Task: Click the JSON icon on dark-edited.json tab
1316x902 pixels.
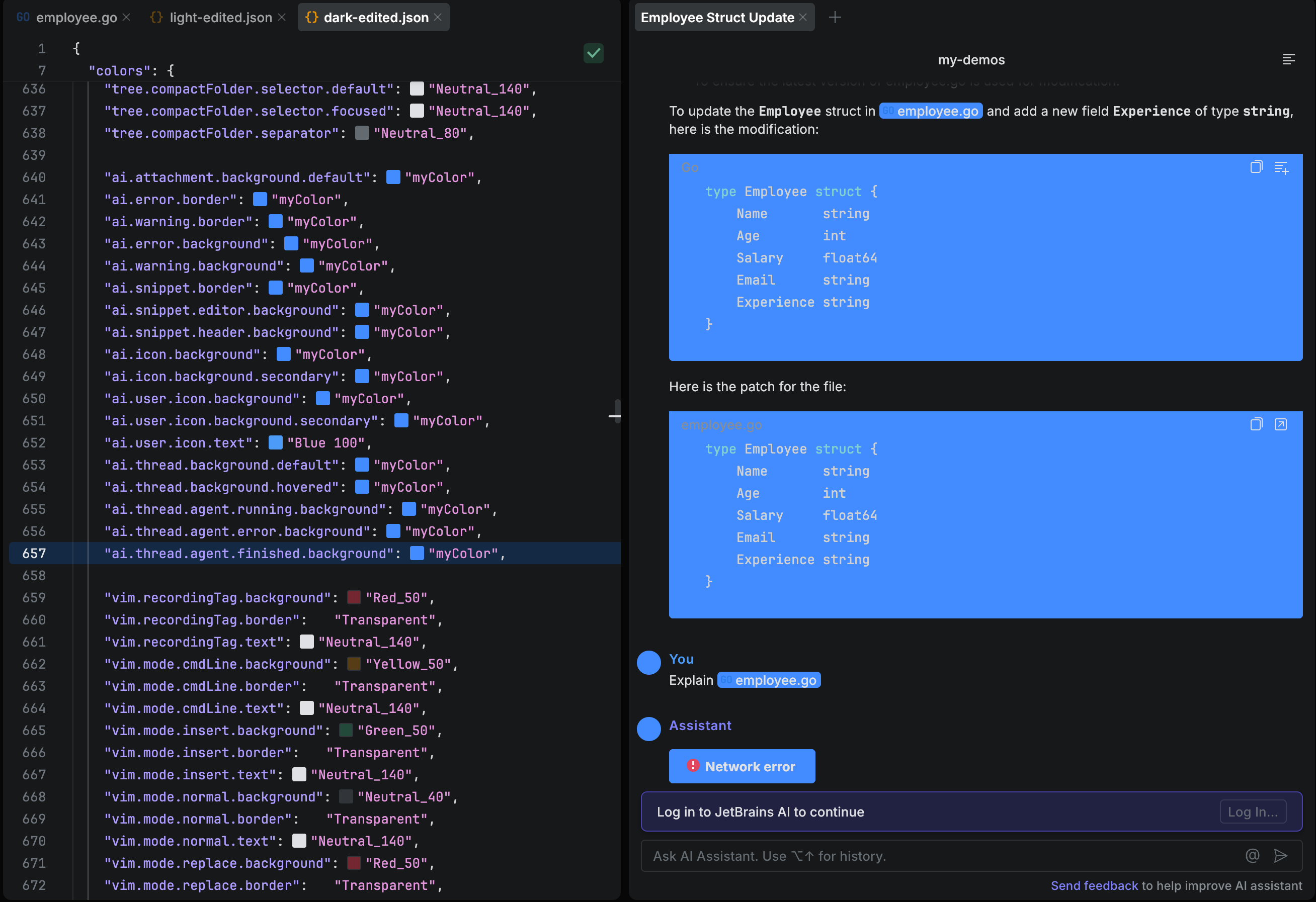Action: (x=311, y=17)
